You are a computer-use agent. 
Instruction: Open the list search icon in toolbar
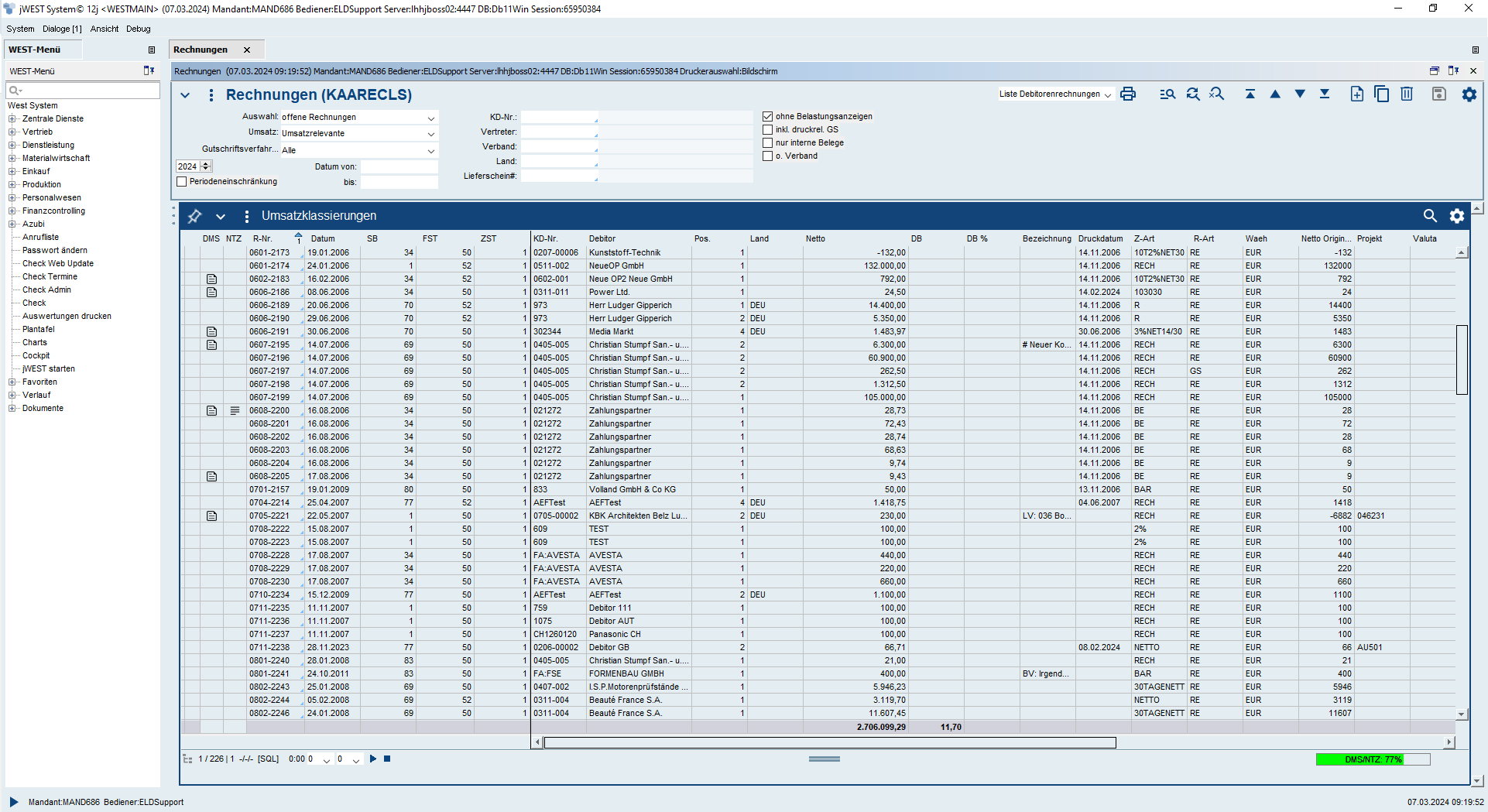point(1167,94)
